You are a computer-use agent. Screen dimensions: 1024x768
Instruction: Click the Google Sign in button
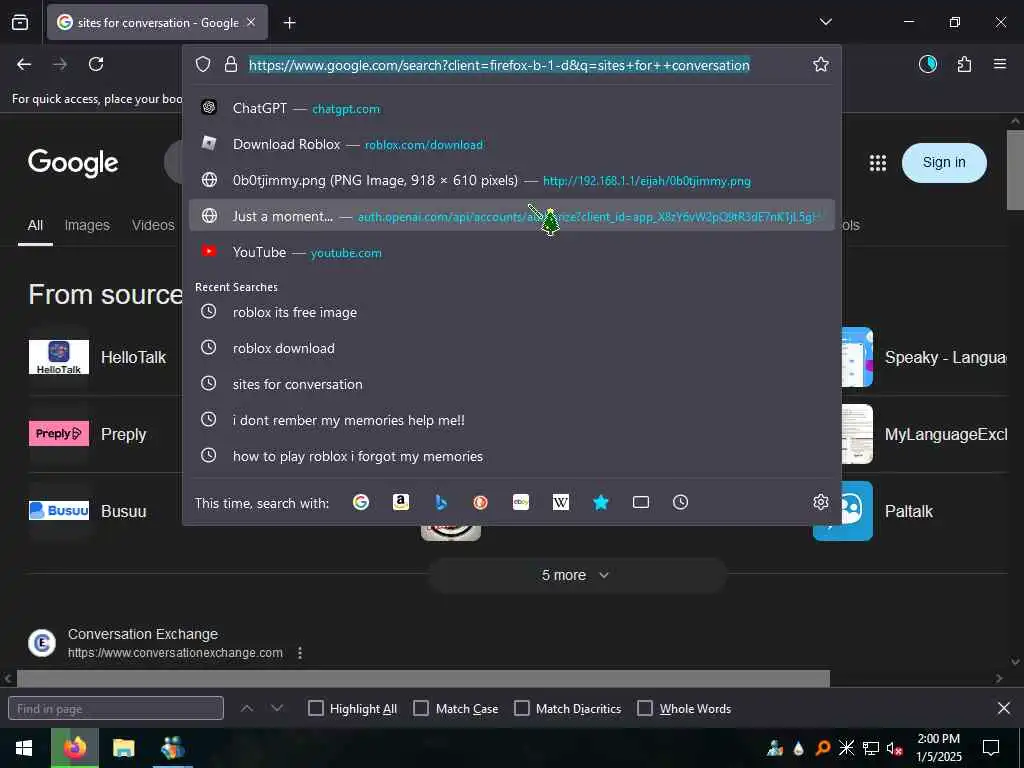944,163
